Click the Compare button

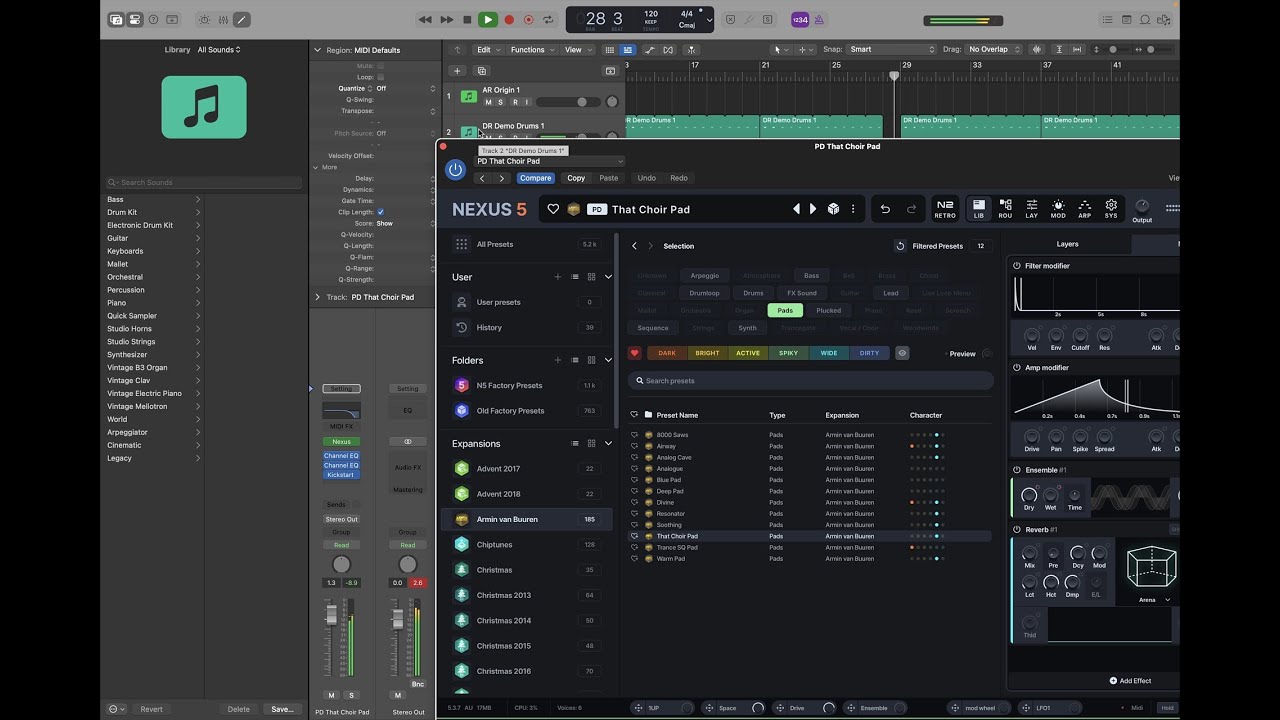[x=535, y=178]
